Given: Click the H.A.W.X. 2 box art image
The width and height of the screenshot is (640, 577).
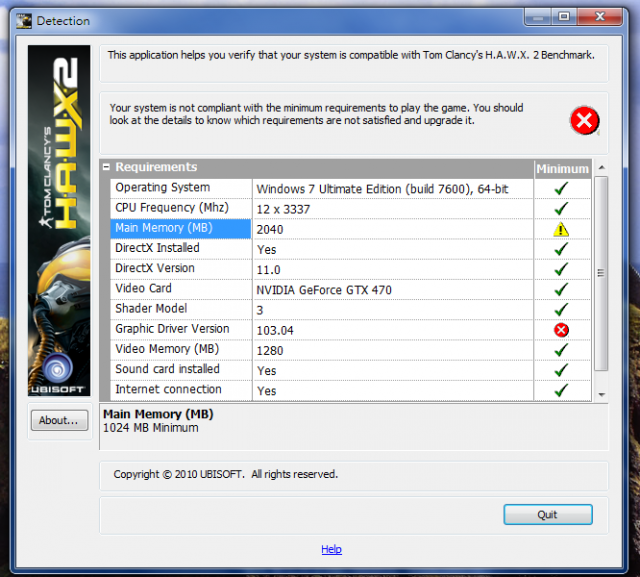Looking at the screenshot, I should click(59, 220).
